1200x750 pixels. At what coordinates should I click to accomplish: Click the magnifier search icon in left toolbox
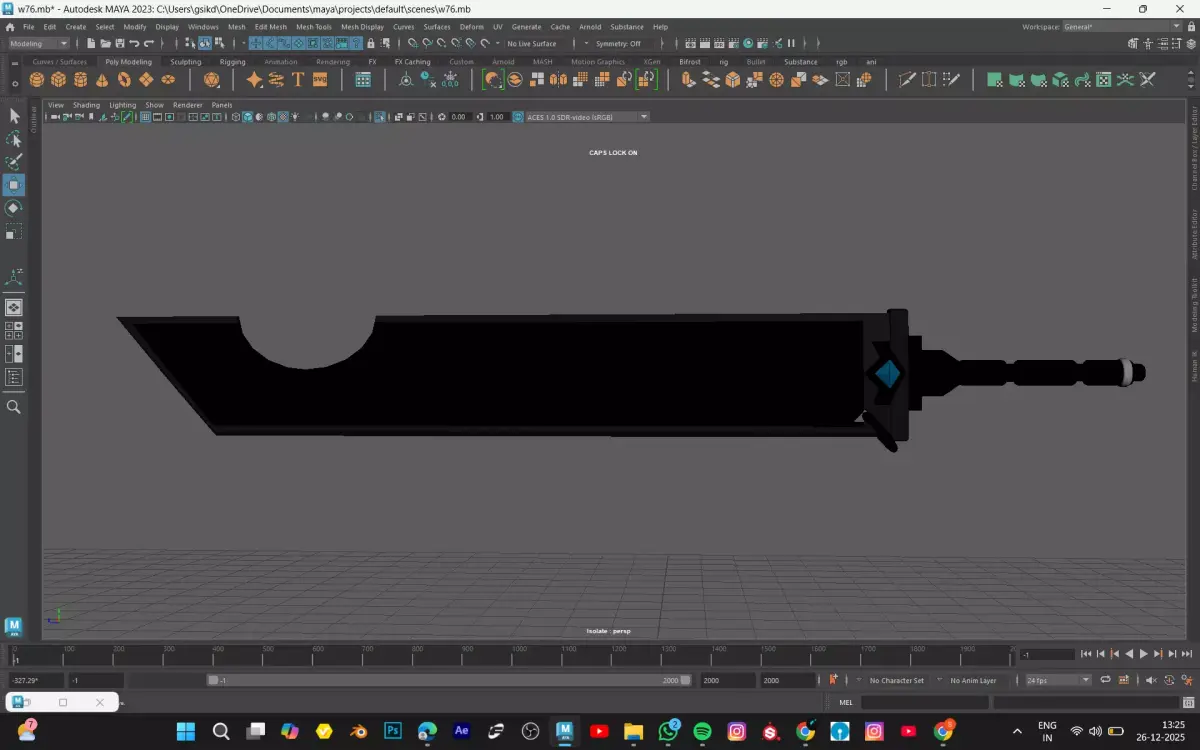[14, 407]
